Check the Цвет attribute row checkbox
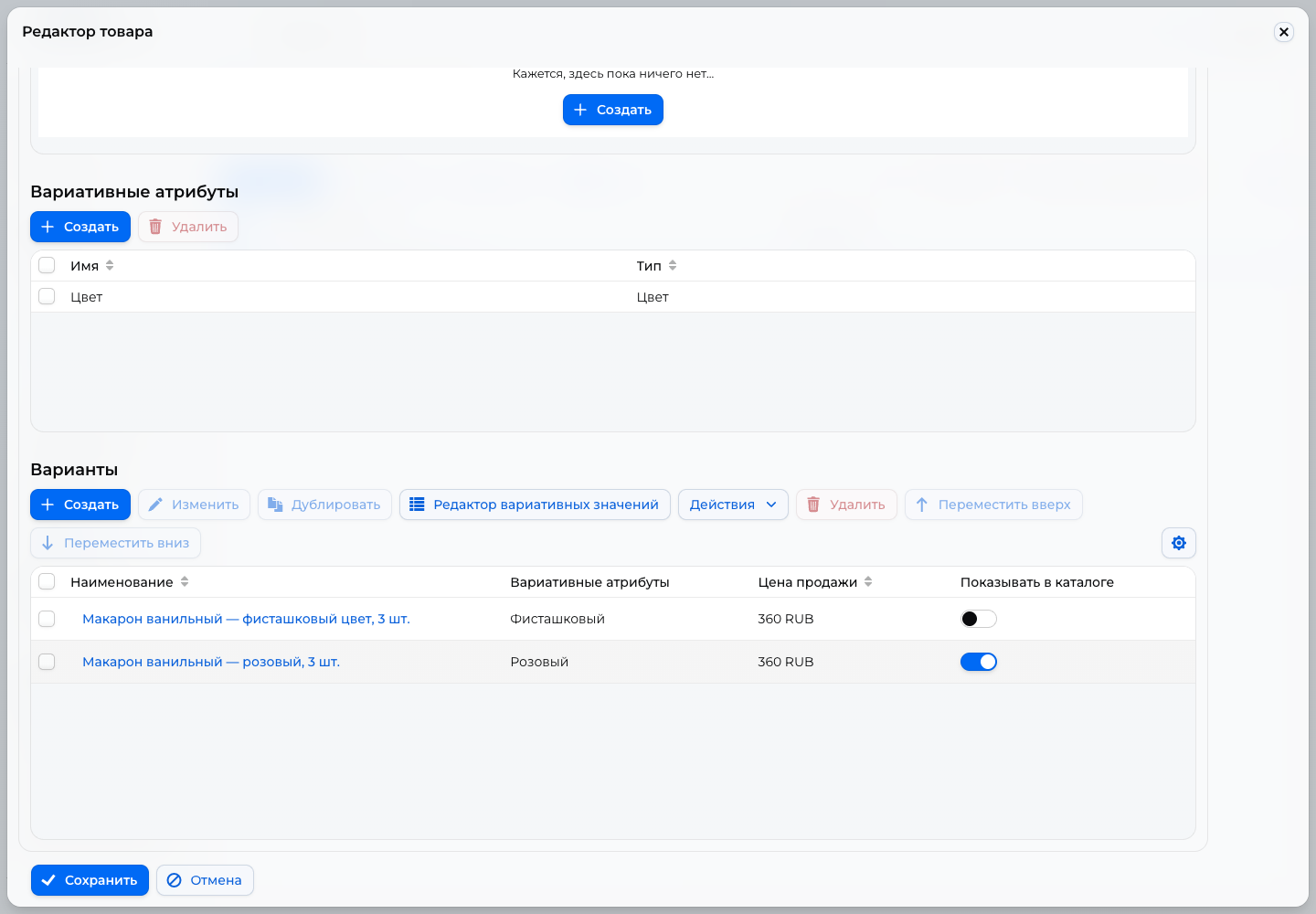 [x=47, y=296]
